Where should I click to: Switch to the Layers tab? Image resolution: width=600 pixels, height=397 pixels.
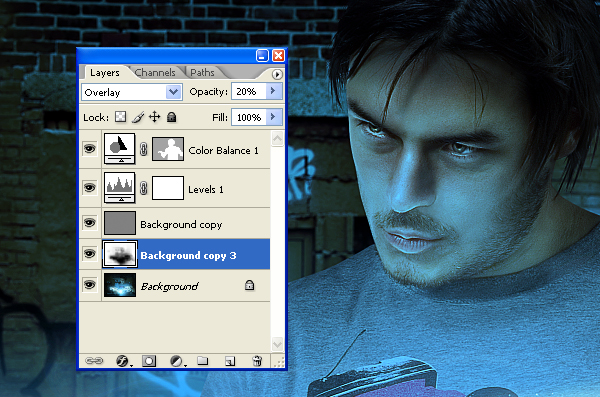tap(105, 72)
